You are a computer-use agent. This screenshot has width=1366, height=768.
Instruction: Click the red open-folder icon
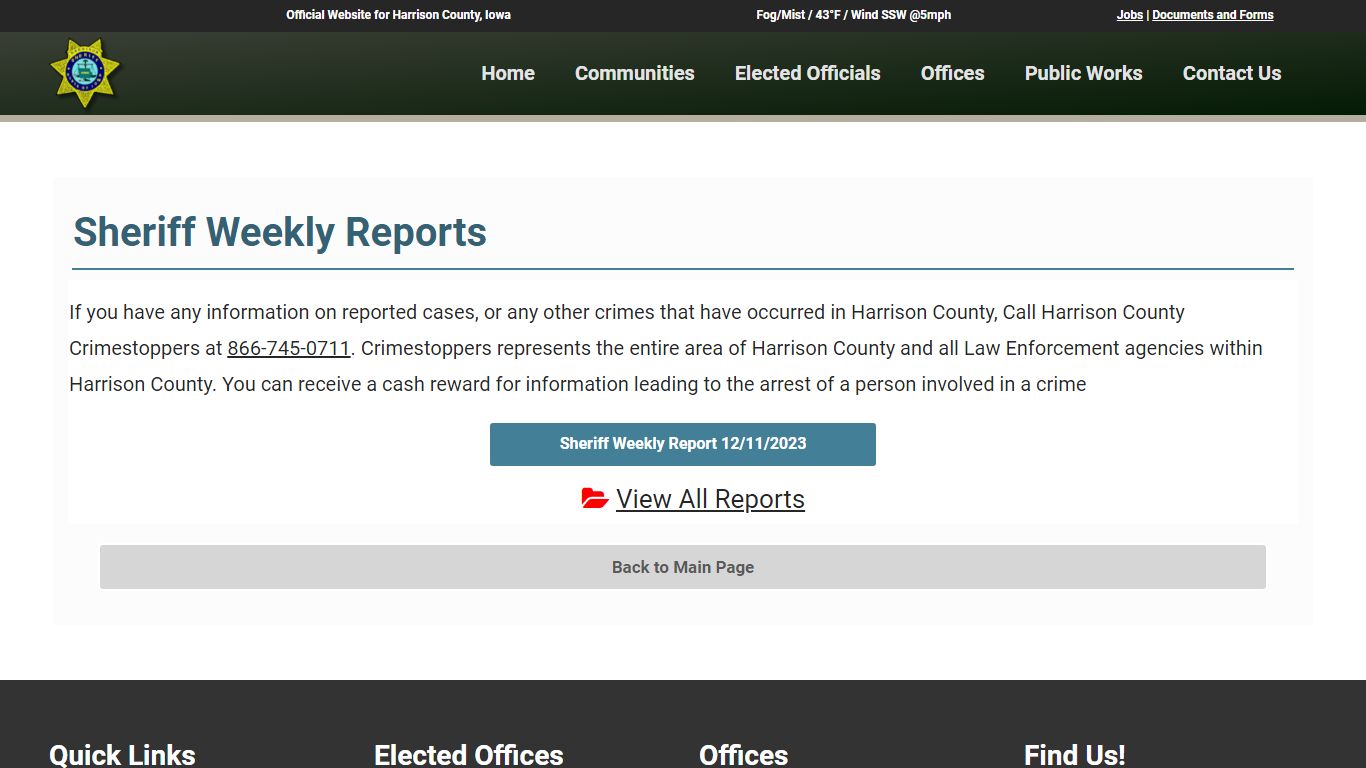click(x=595, y=498)
